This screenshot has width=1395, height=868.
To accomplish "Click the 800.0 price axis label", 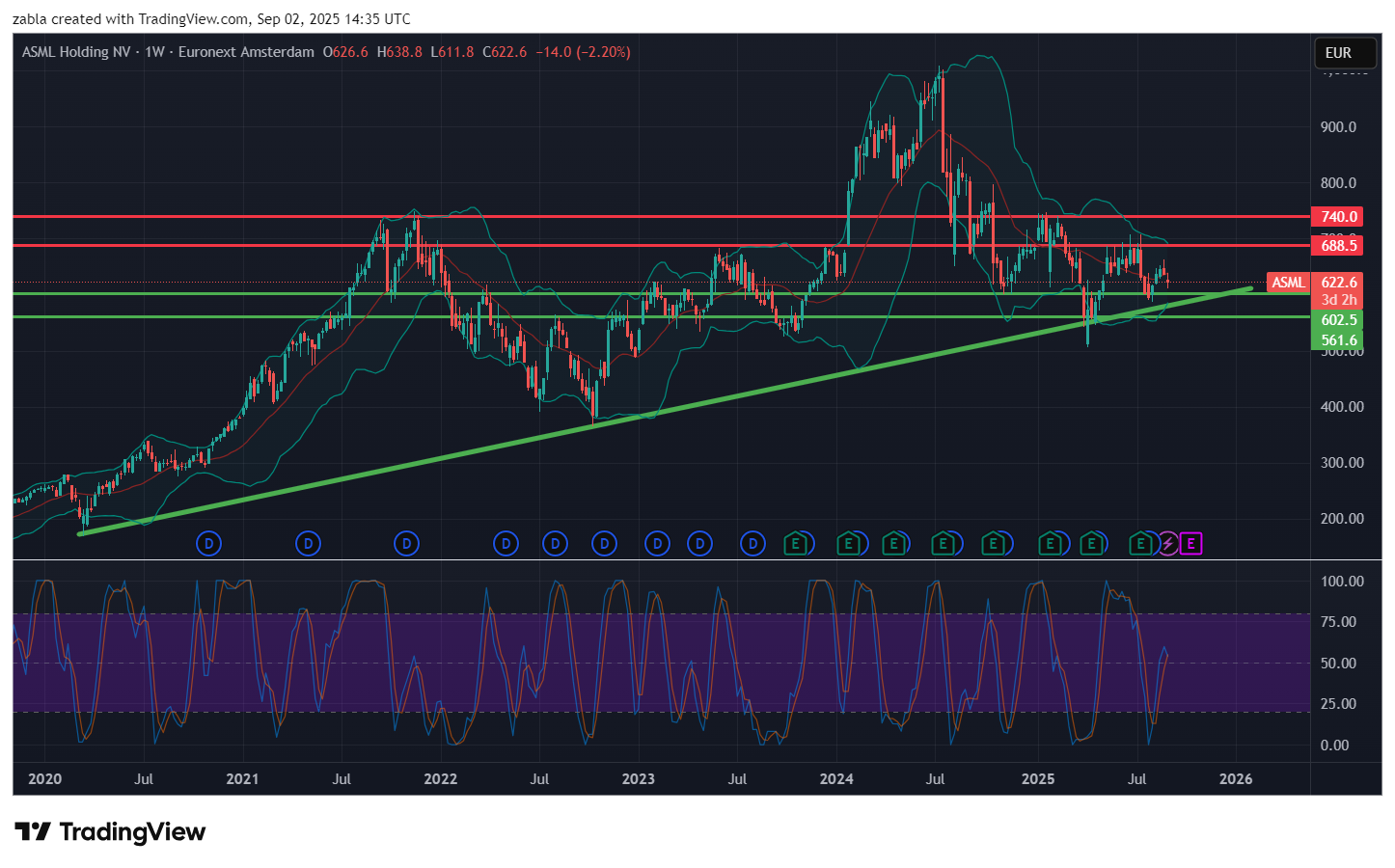I will click(1338, 183).
